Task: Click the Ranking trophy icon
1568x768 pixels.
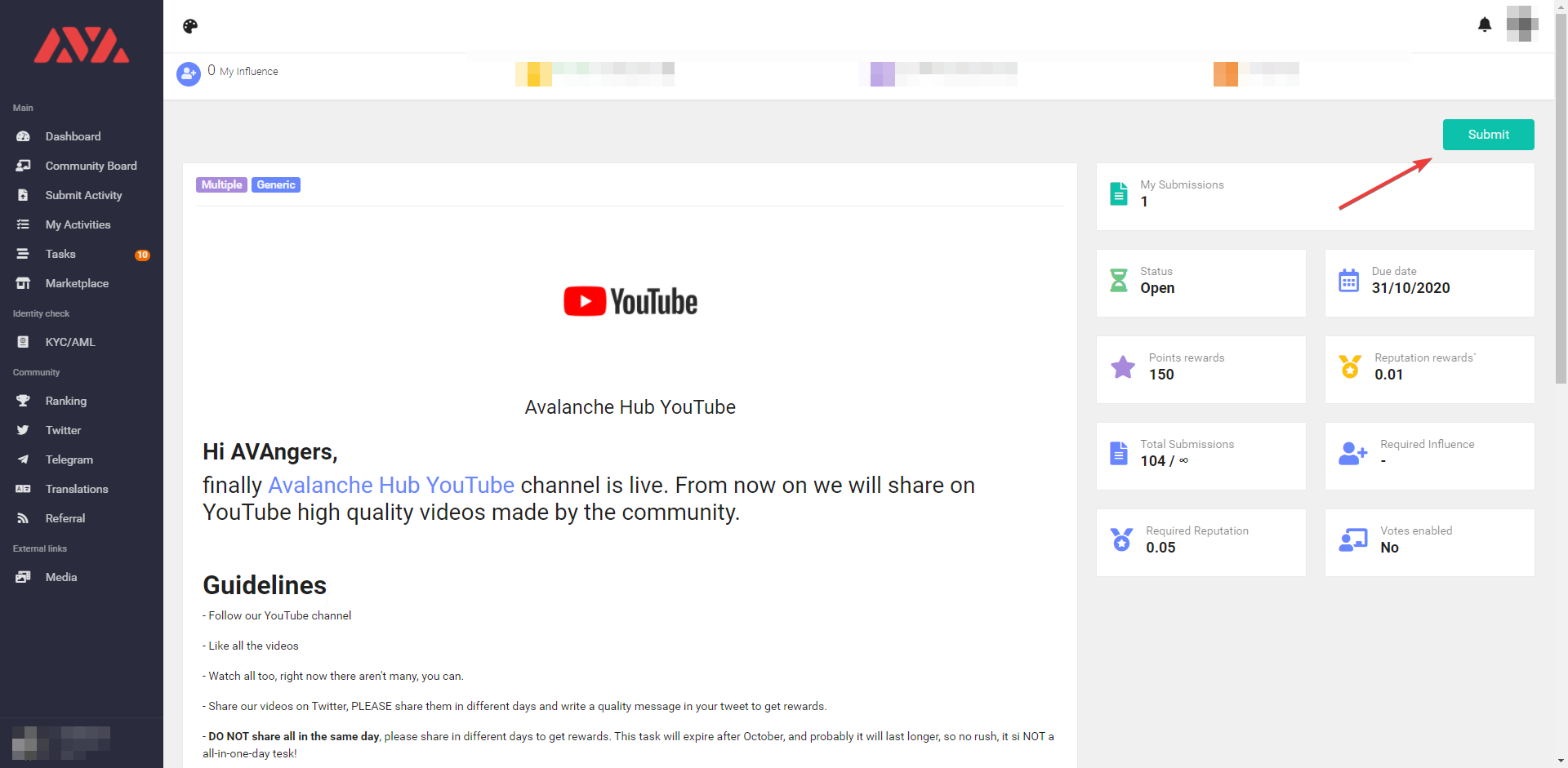Action: [x=23, y=401]
